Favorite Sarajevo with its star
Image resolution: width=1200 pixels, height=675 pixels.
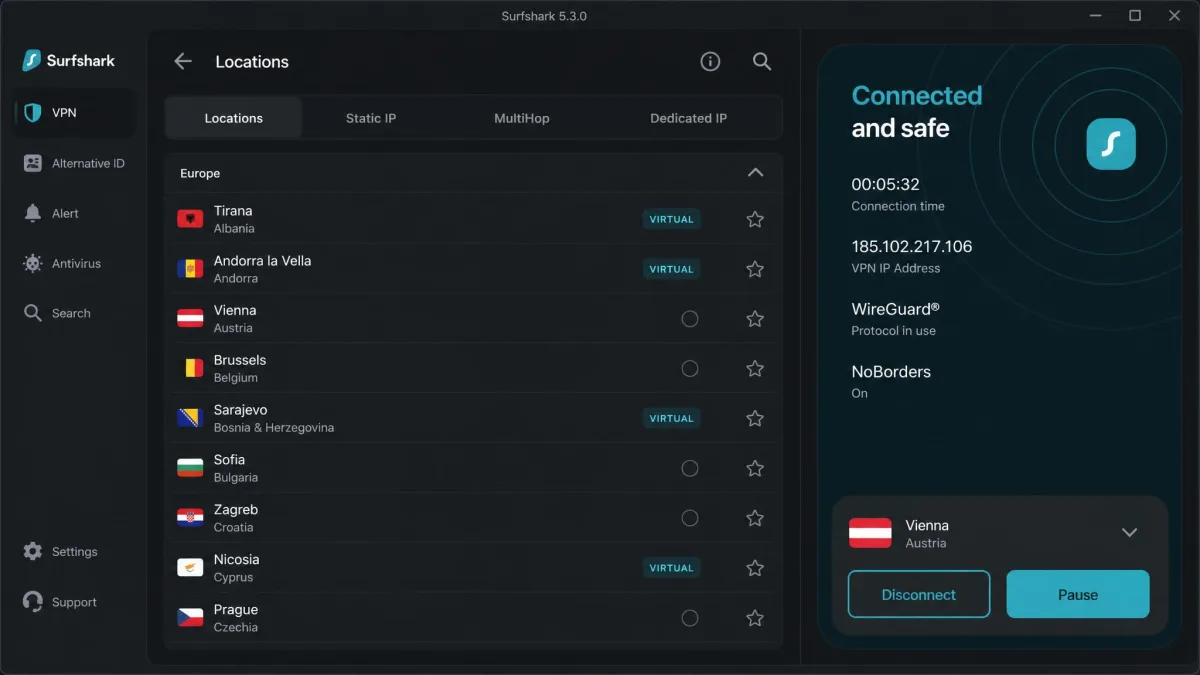(x=755, y=418)
